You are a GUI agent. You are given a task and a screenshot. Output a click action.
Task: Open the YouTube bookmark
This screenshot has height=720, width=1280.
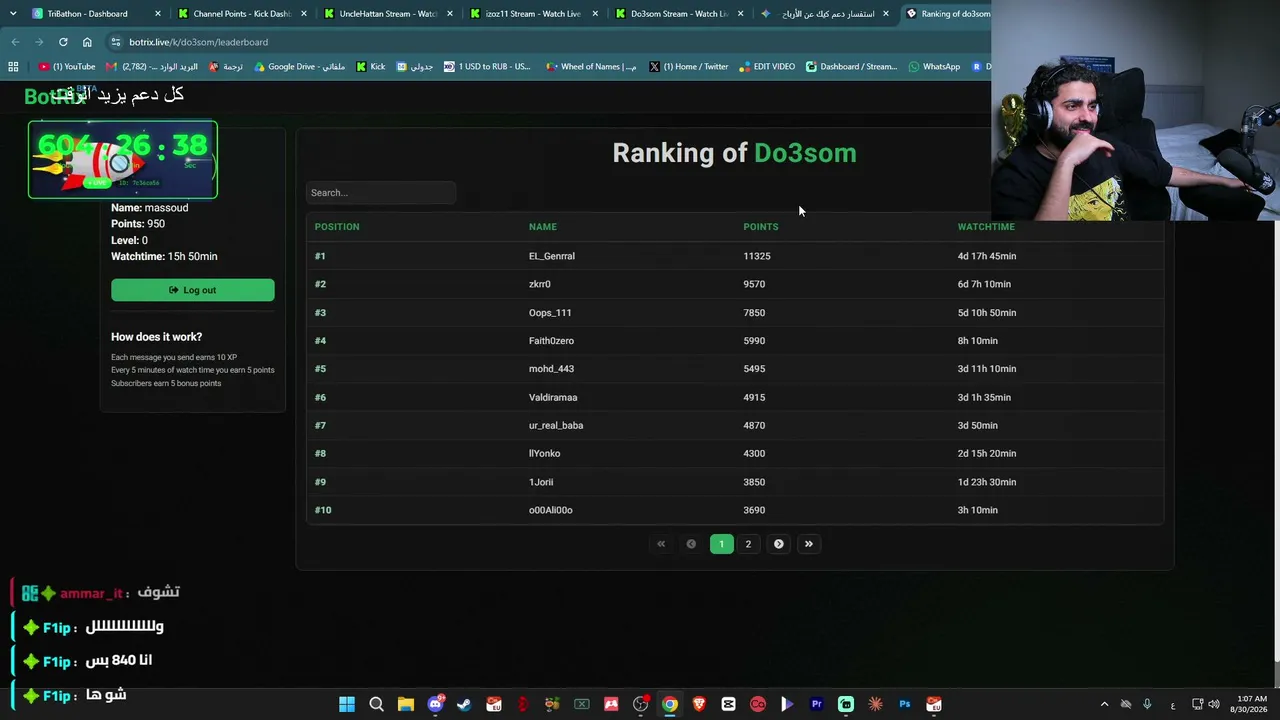point(67,67)
